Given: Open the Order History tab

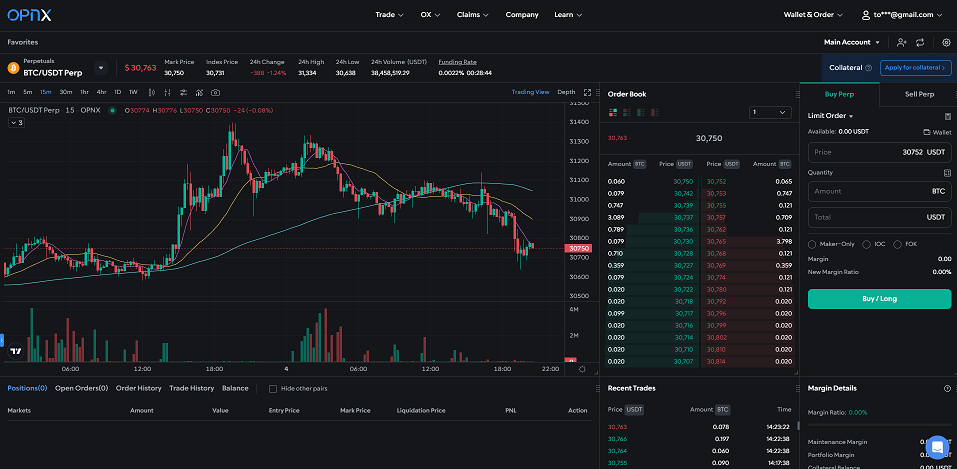Looking at the screenshot, I should pyautogui.click(x=138, y=388).
